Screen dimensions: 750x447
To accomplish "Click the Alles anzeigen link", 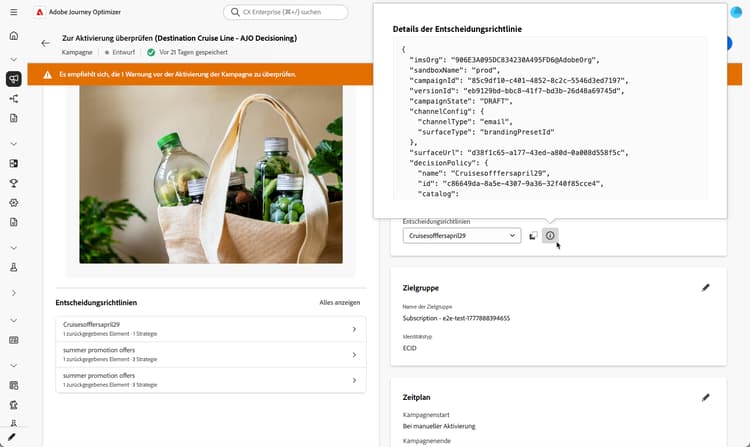I will (340, 303).
